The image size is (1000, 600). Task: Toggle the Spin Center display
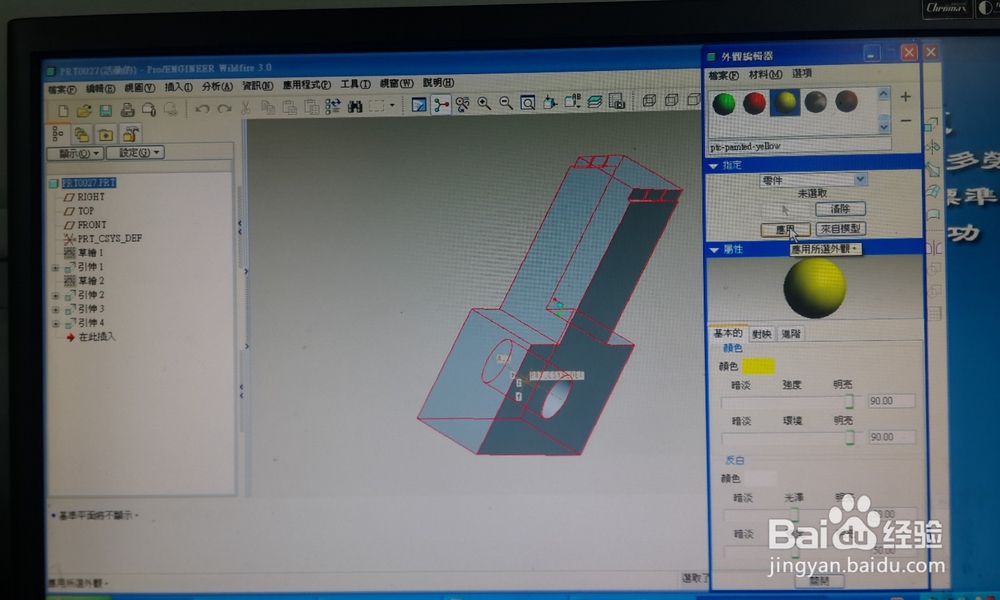441,104
